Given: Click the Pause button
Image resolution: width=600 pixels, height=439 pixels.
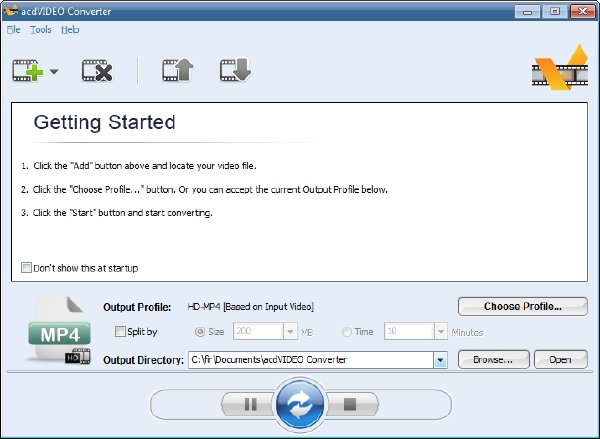Looking at the screenshot, I should [x=251, y=404].
